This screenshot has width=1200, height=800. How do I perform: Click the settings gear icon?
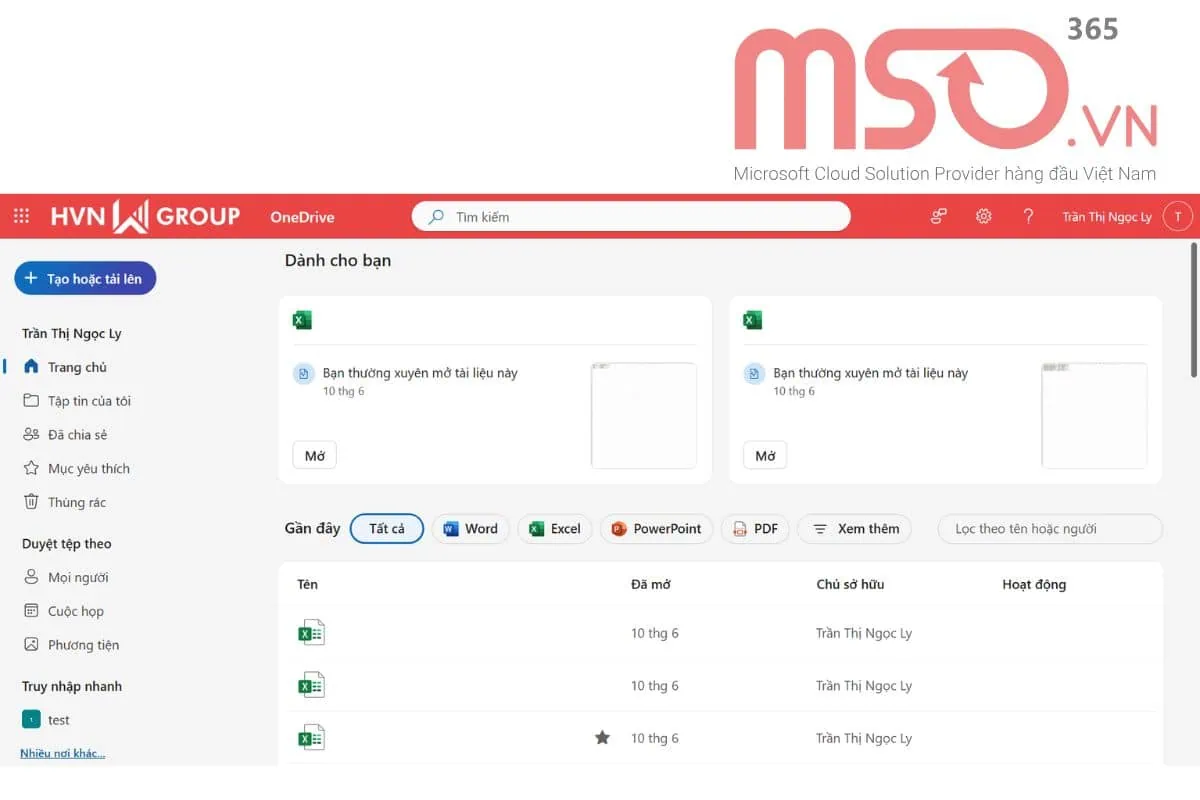coord(983,216)
